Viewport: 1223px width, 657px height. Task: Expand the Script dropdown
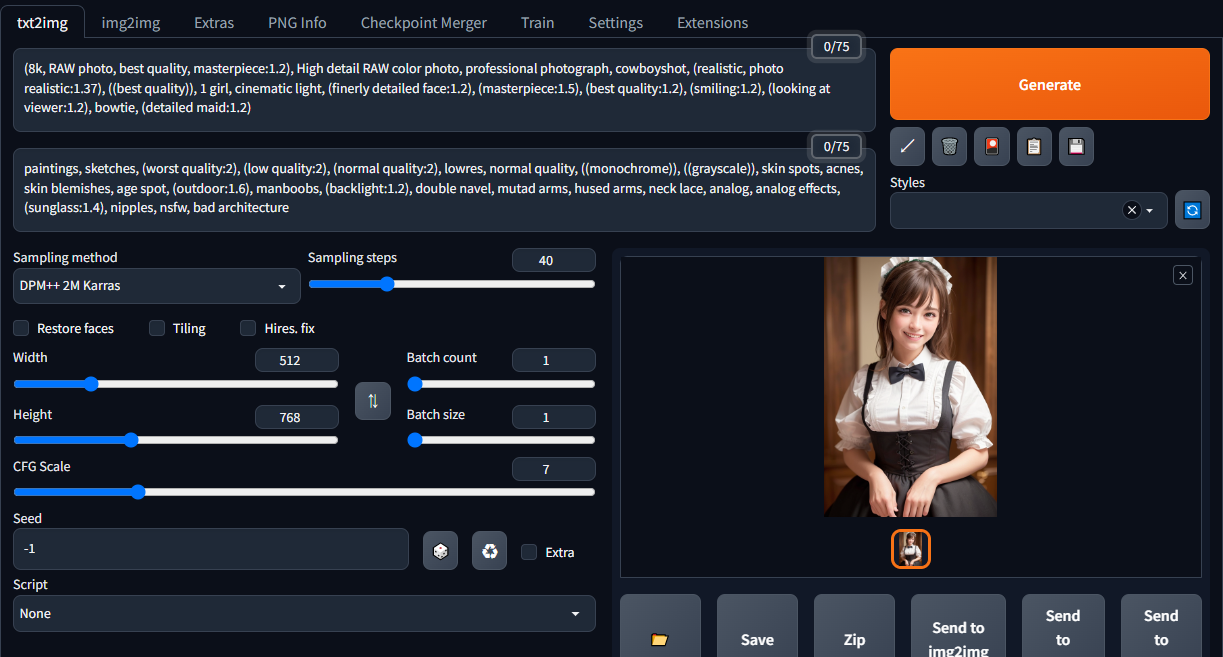(304, 613)
